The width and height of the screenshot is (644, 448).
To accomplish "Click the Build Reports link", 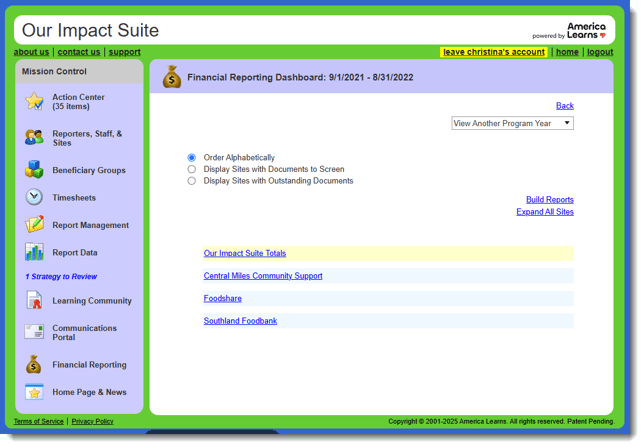I will pyautogui.click(x=549, y=200).
